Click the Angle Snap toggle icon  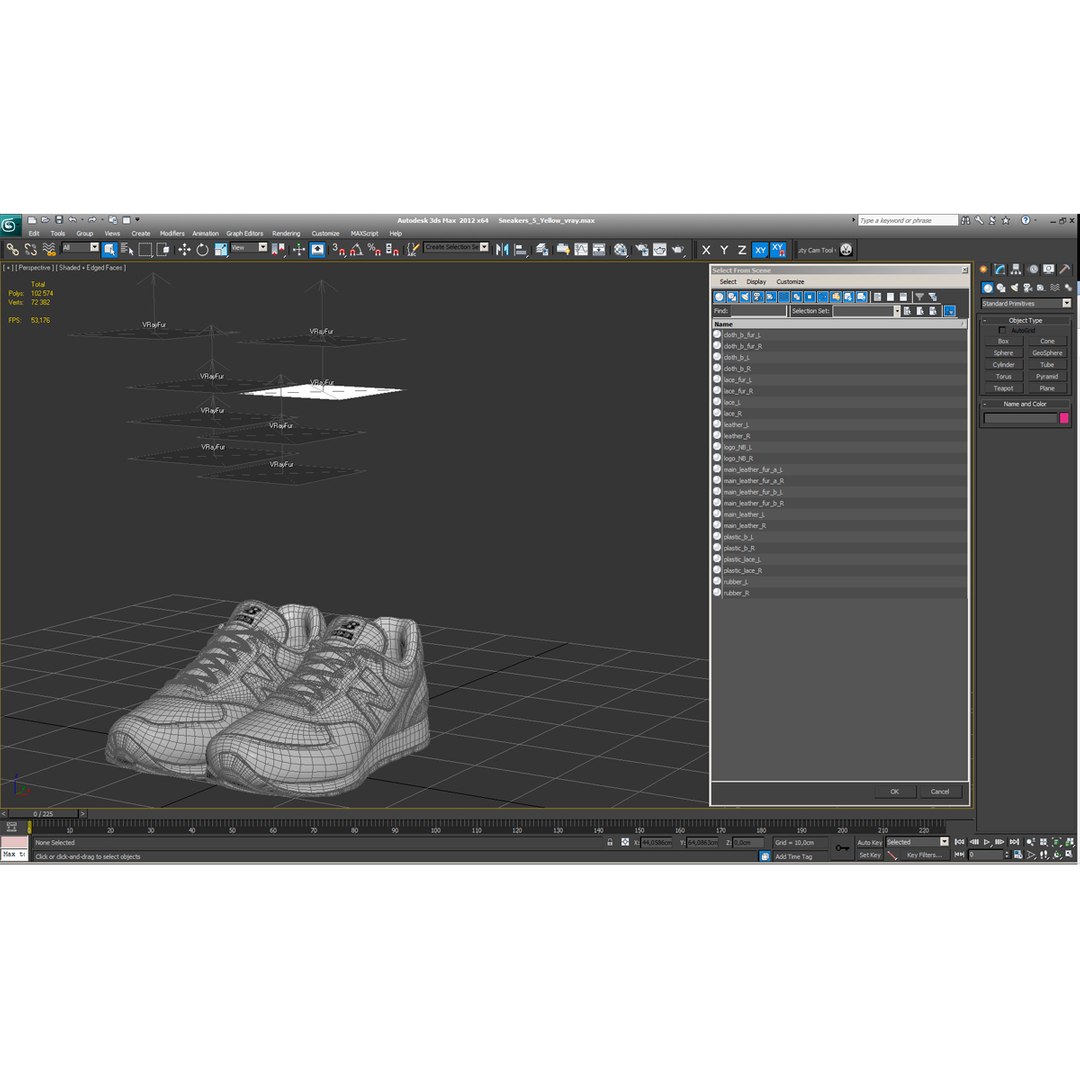pos(356,249)
